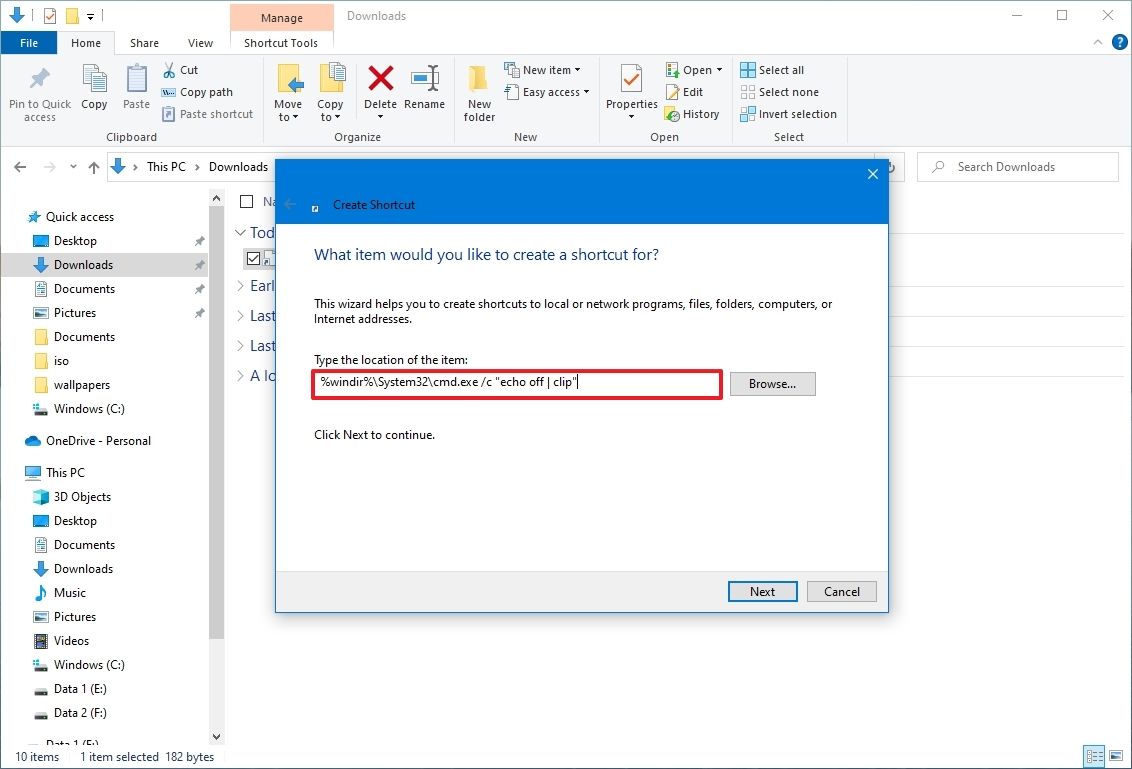Click the Cut icon in the Clipboard group
The height and width of the screenshot is (769, 1132).
pyautogui.click(x=182, y=69)
